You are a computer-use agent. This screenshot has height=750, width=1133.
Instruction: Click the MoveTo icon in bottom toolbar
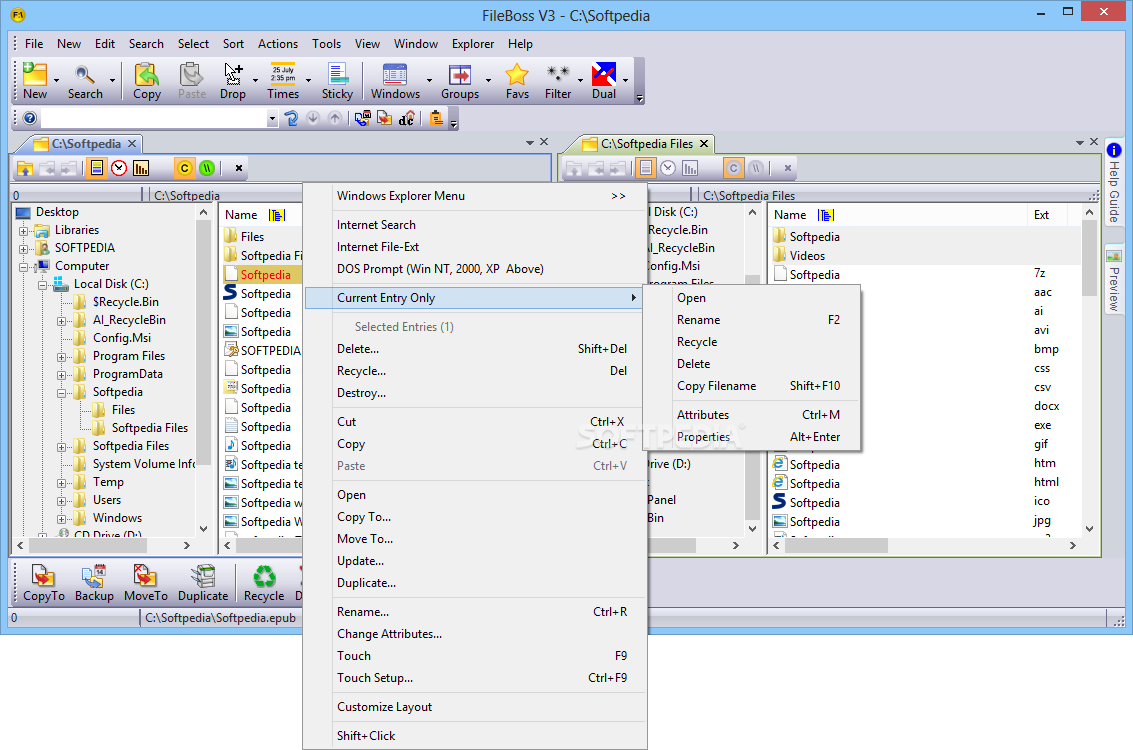[x=145, y=576]
